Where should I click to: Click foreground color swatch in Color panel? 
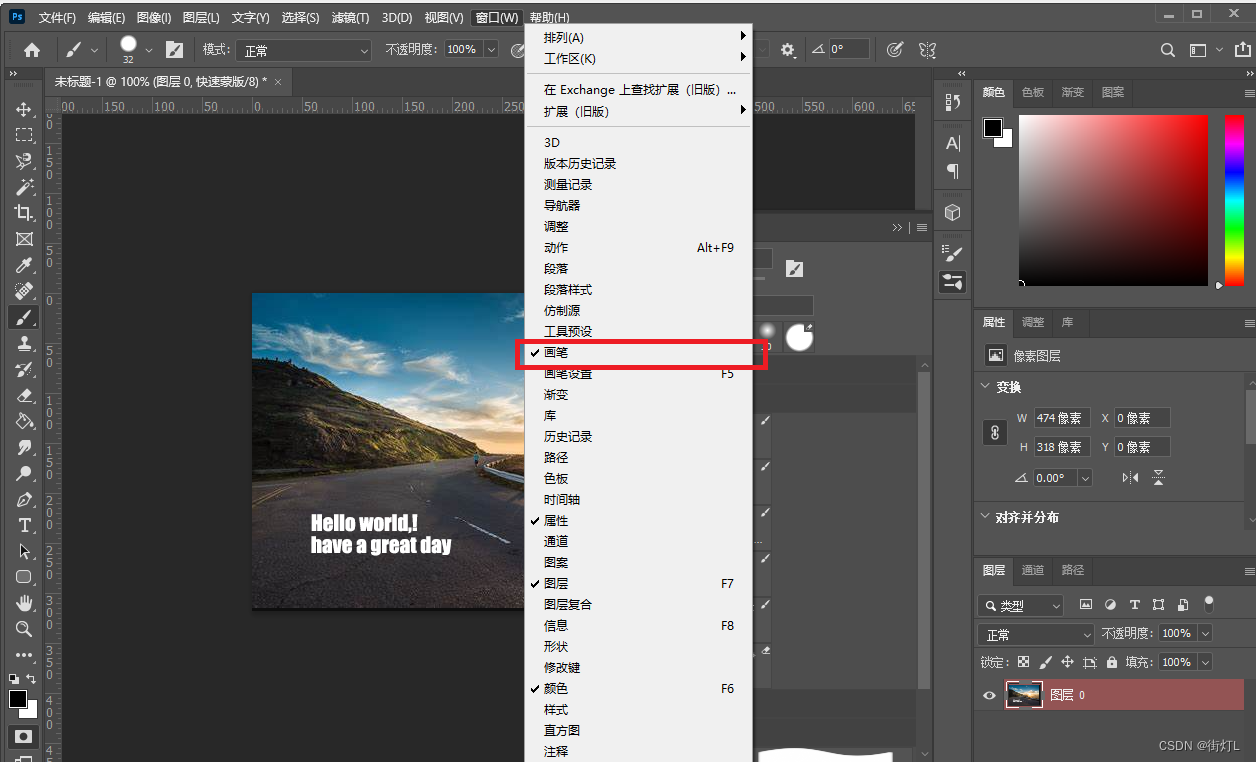[992, 128]
